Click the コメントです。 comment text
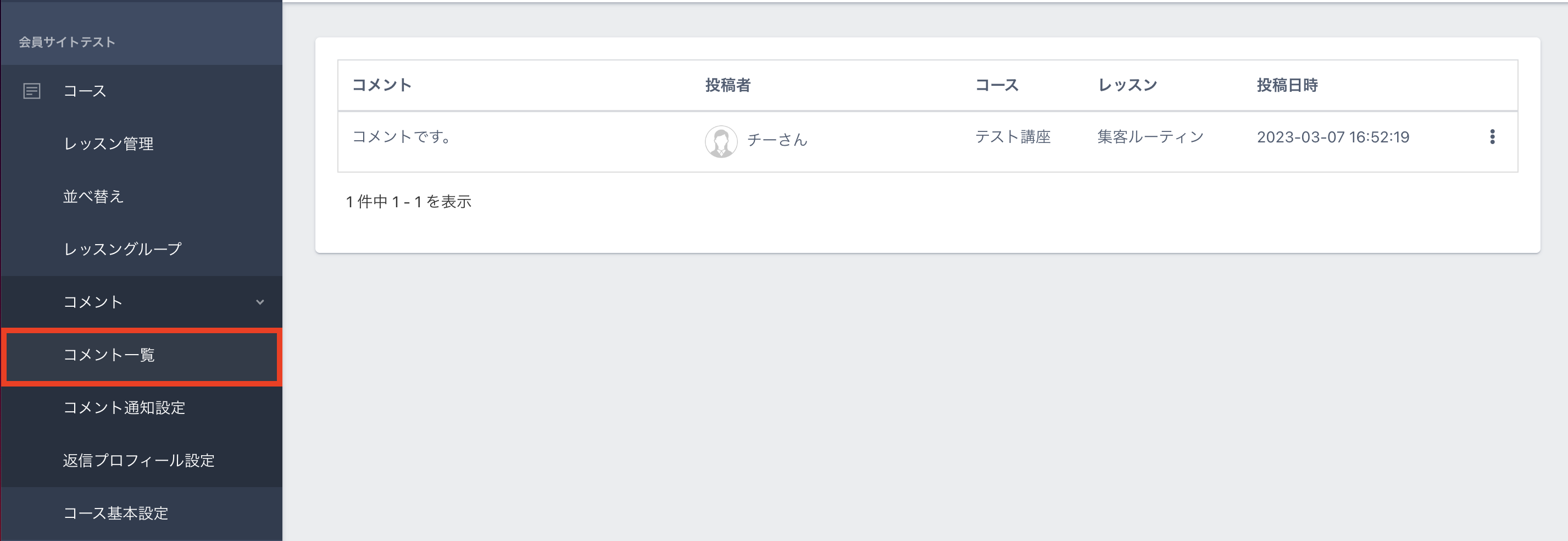Image resolution: width=1568 pixels, height=541 pixels. point(402,137)
